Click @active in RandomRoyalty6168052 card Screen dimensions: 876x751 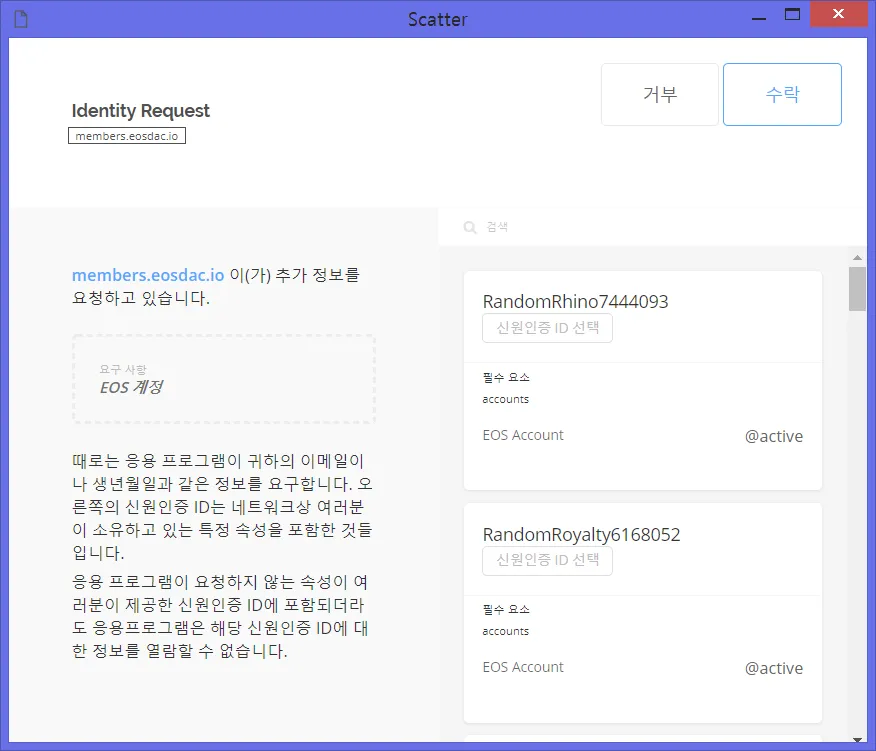tap(774, 668)
